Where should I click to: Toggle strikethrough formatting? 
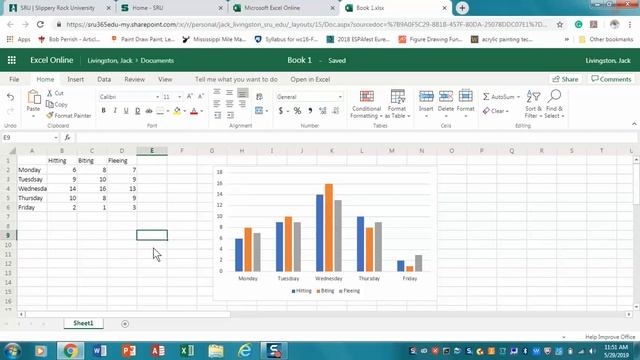149,111
